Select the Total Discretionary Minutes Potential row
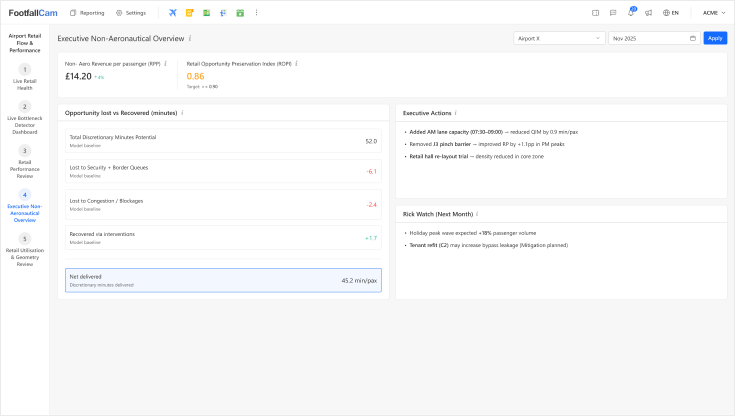This screenshot has height=416, width=735. point(223,141)
